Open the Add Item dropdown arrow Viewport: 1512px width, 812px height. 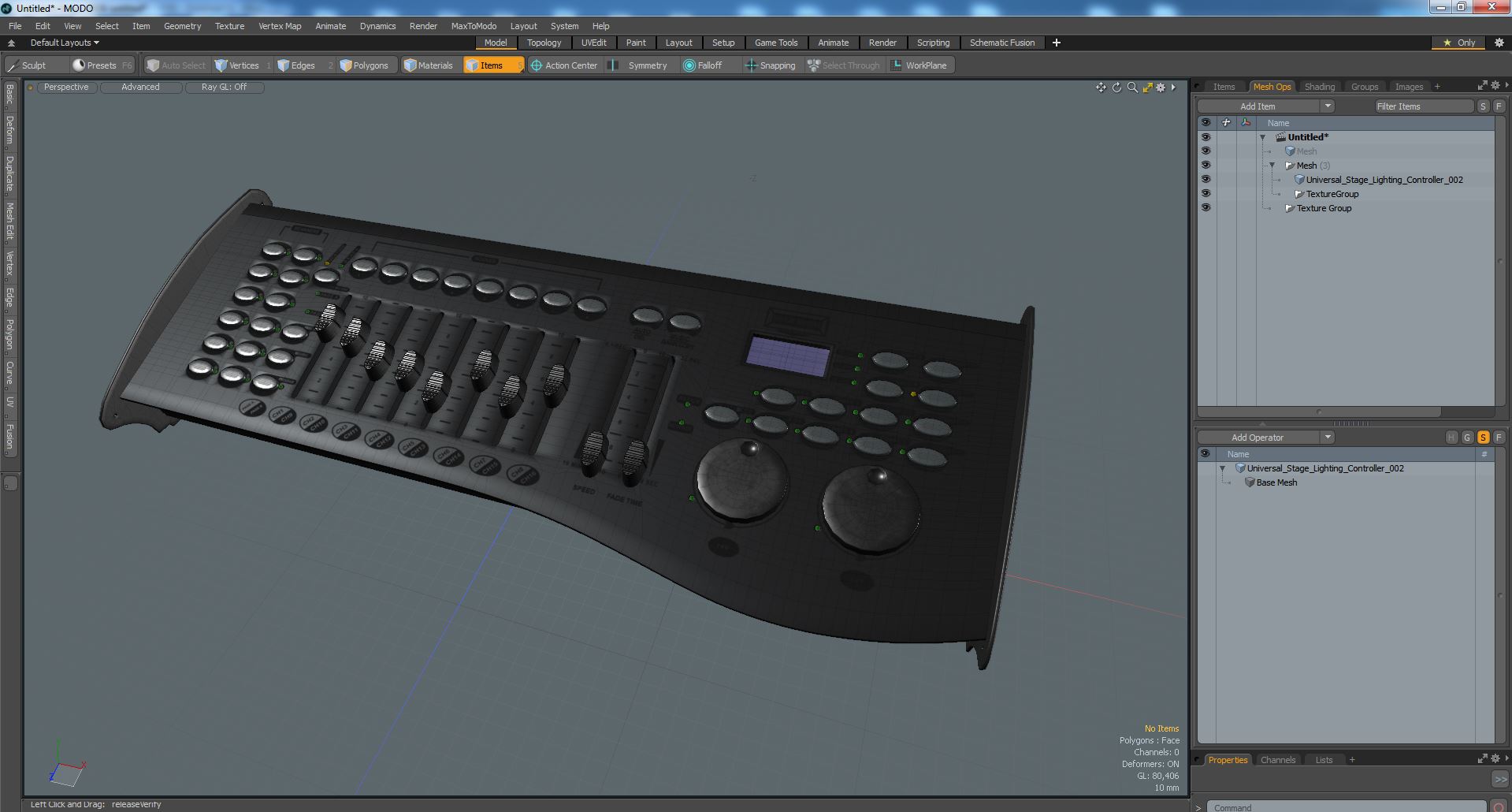point(1328,106)
